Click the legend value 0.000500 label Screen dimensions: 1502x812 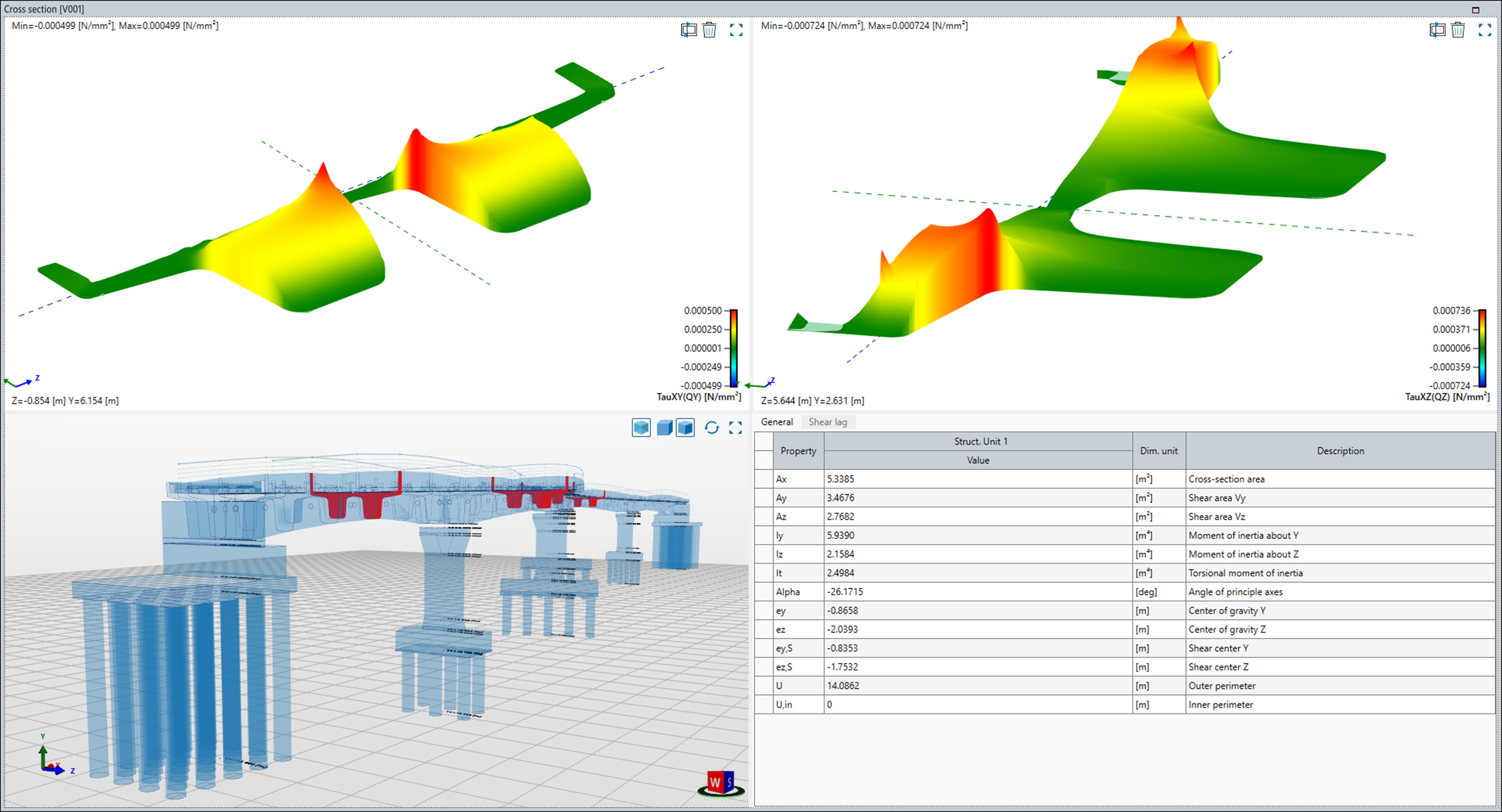[703, 311]
